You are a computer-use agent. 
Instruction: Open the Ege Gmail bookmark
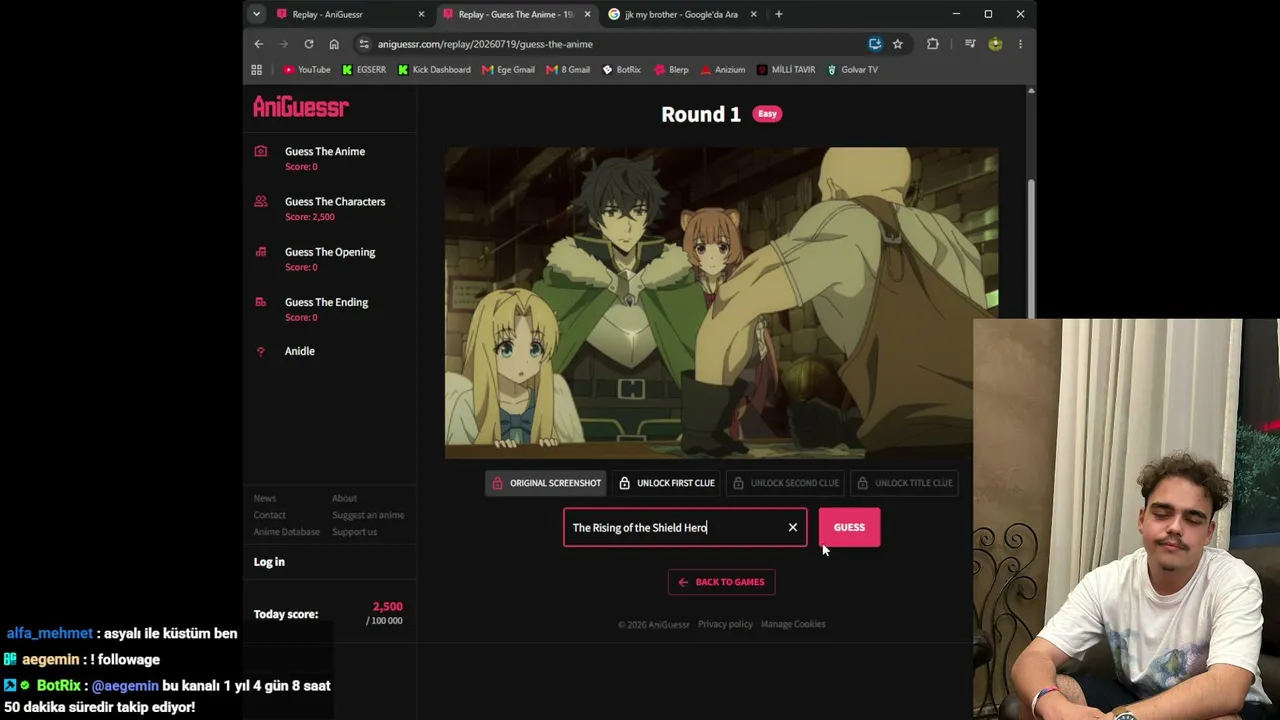tap(508, 70)
